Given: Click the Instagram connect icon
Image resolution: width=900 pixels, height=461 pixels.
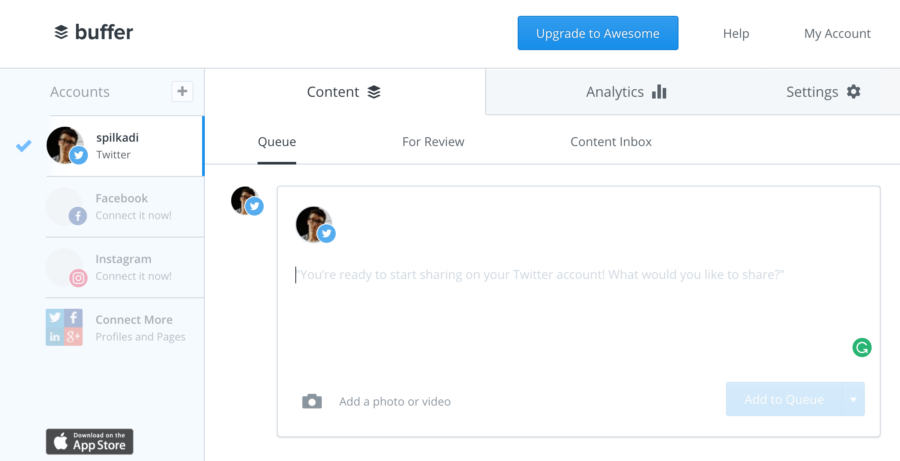Looking at the screenshot, I should click(78, 278).
